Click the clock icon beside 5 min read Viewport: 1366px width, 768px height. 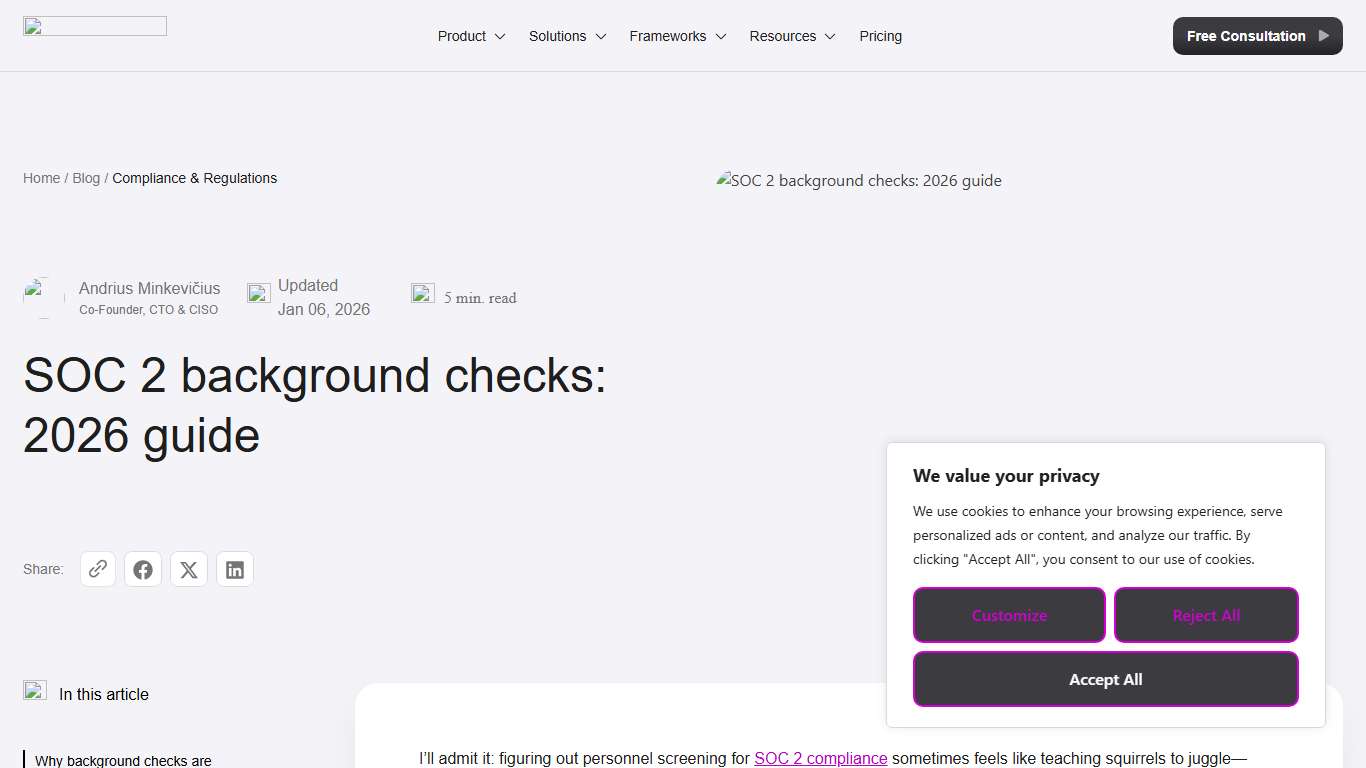422,293
